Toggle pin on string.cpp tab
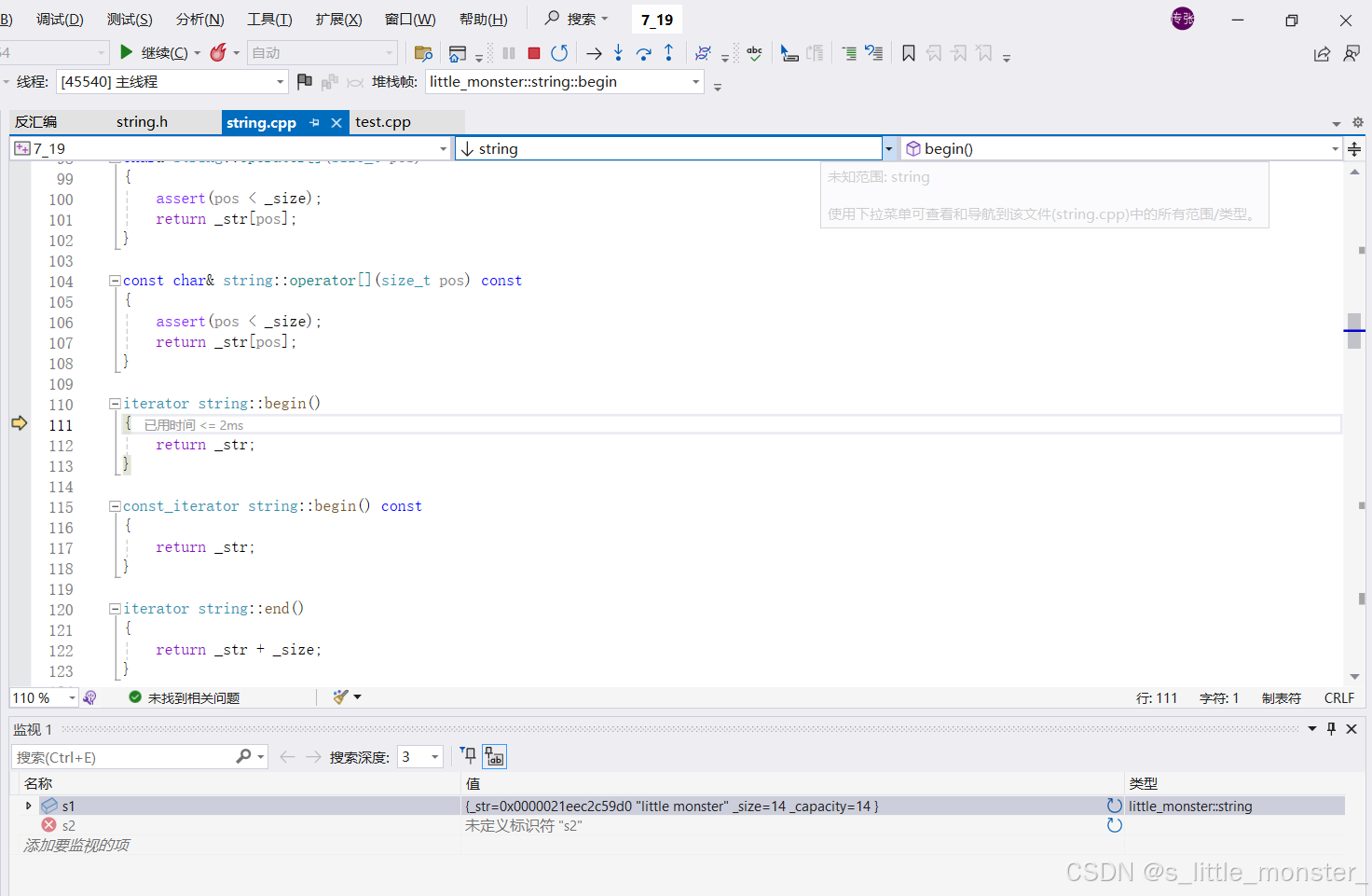 pyautogui.click(x=314, y=122)
